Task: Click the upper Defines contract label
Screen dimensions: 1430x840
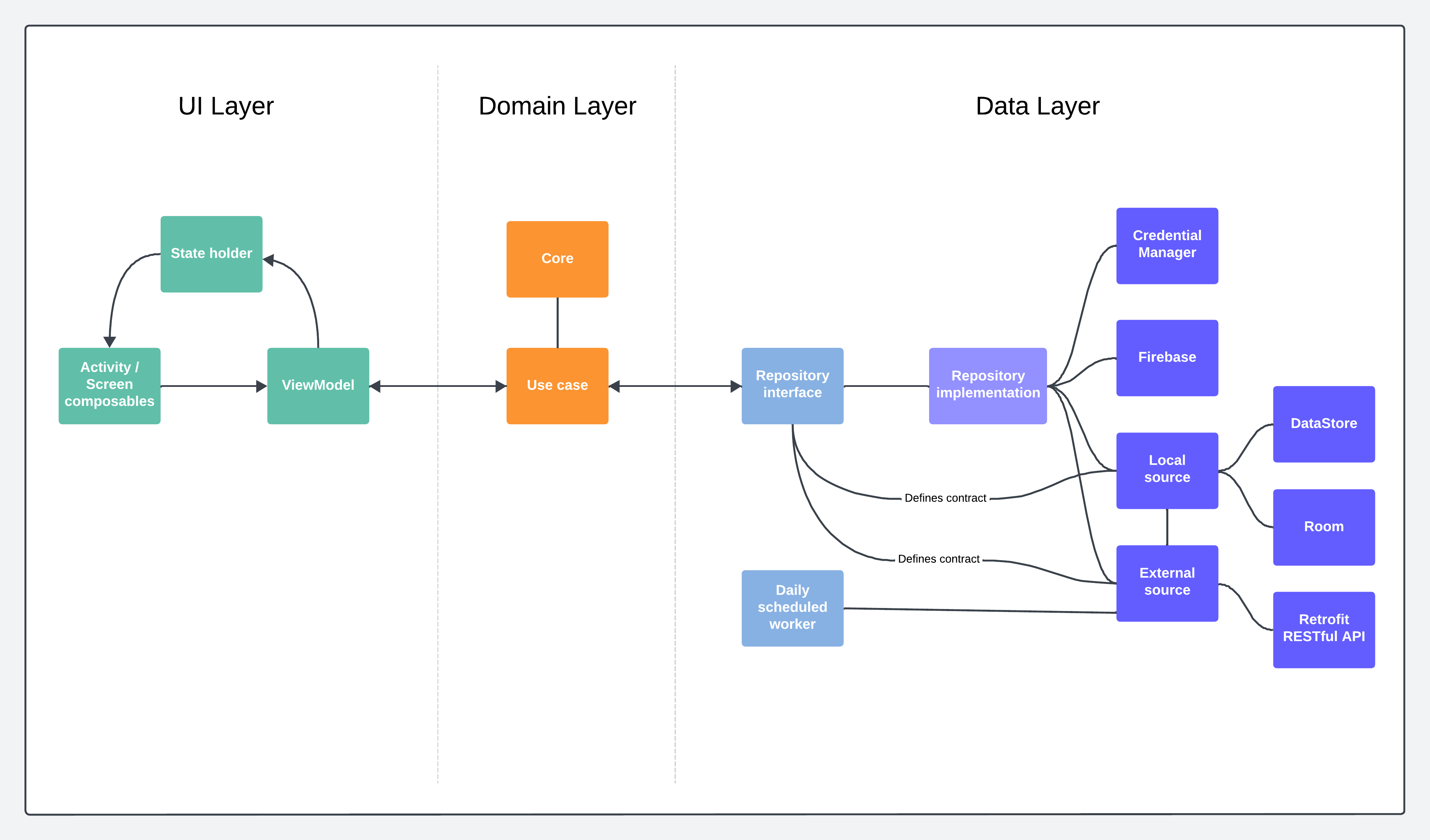Action: [945, 498]
